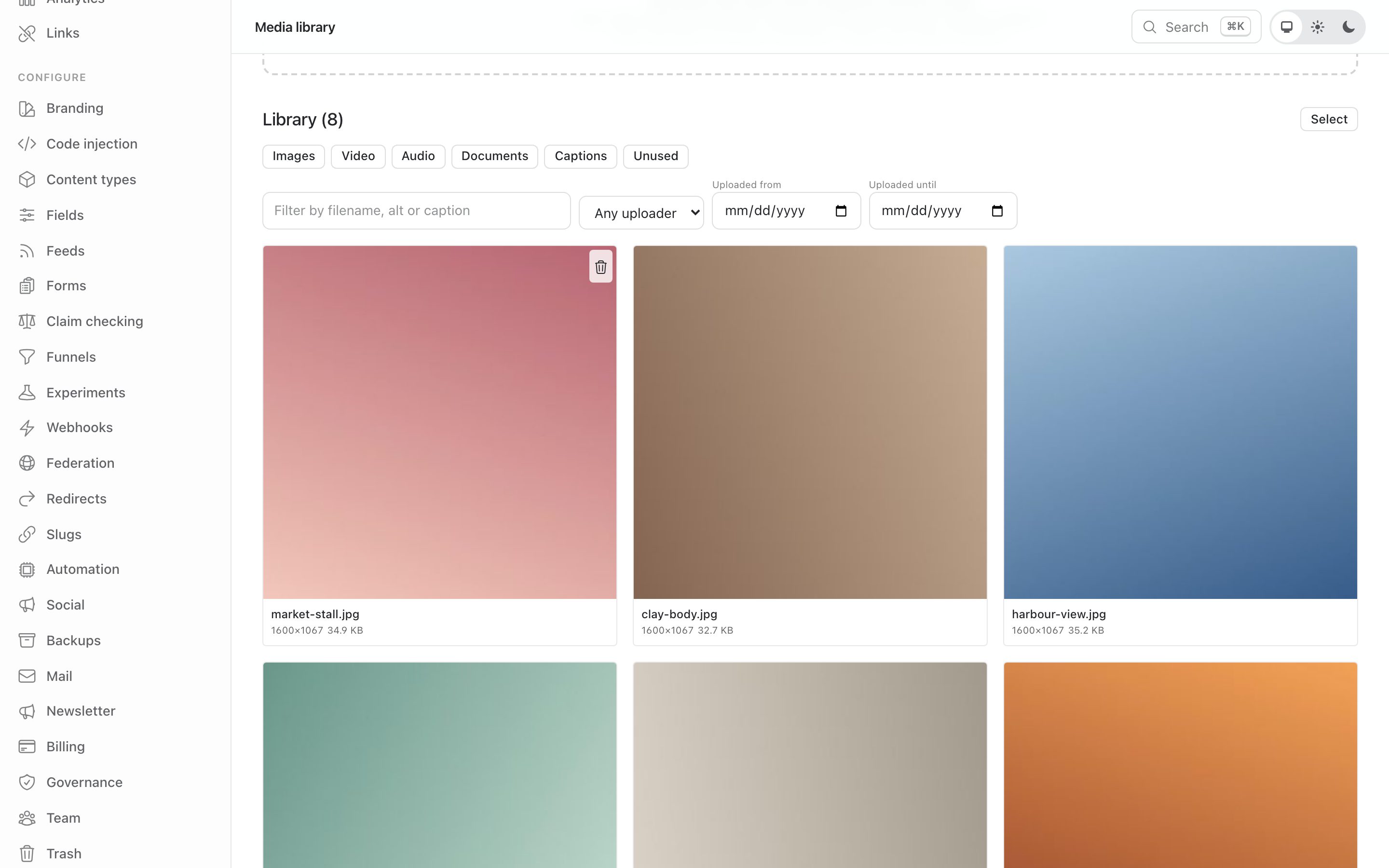Click the Governance shield icon

(27, 783)
